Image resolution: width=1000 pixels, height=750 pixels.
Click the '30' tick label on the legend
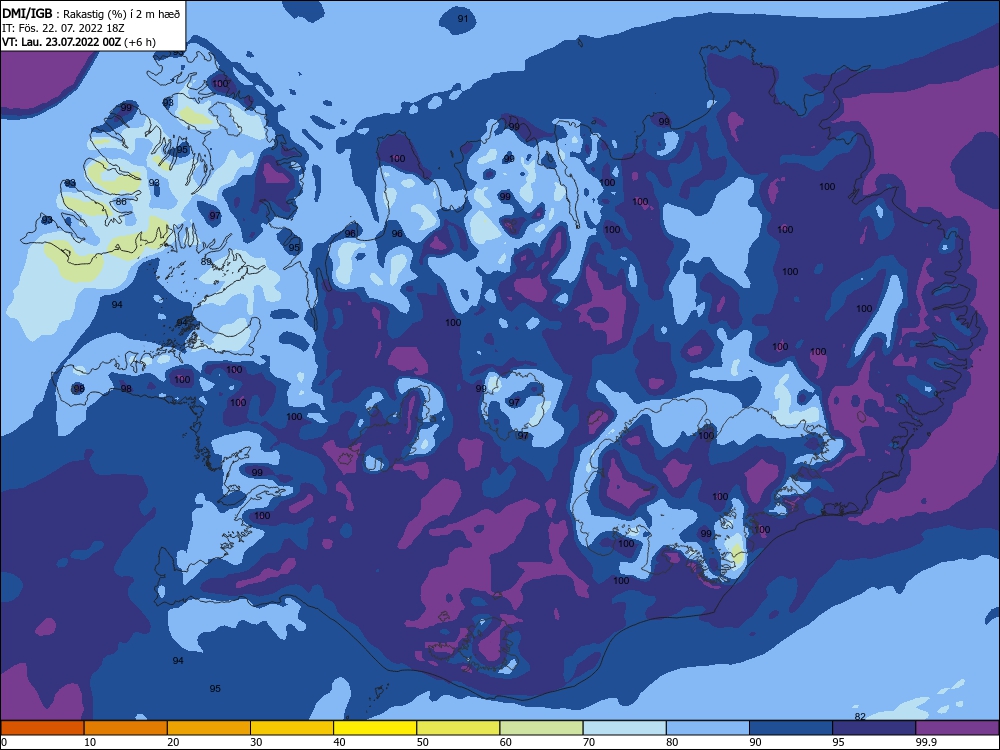256,742
